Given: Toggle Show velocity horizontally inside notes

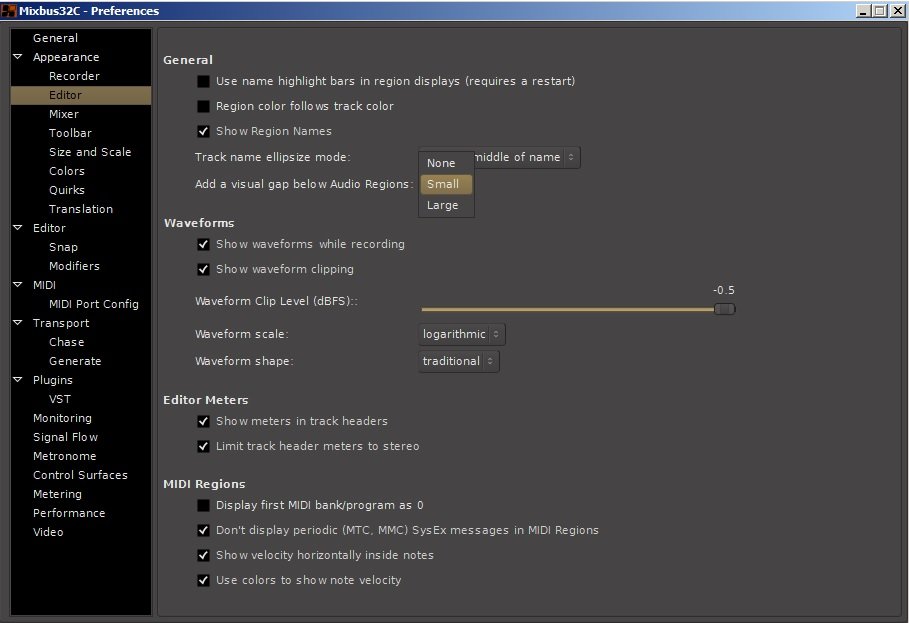Looking at the screenshot, I should tap(203, 555).
